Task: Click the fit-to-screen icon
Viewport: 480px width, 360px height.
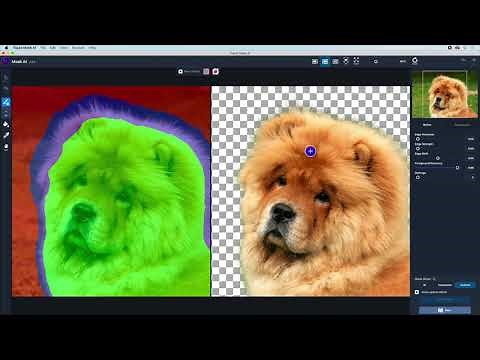Action: 346,61
